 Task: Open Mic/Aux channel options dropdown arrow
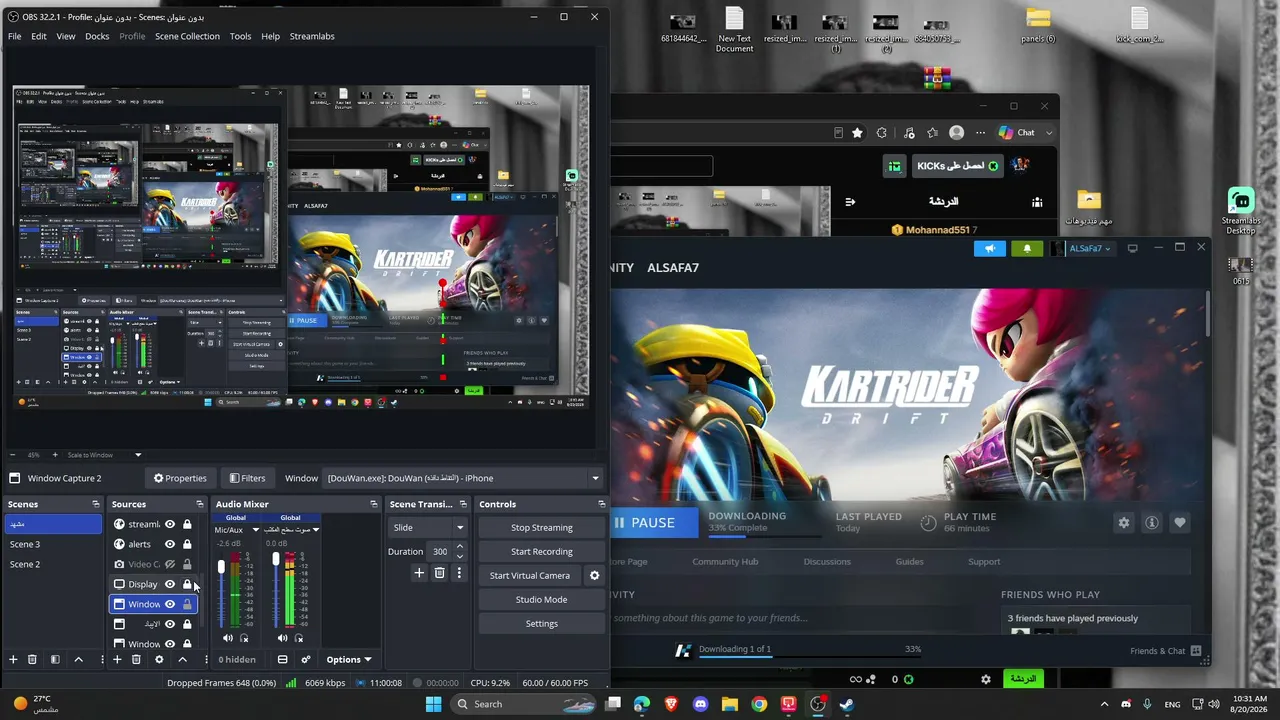pyautogui.click(x=255, y=530)
